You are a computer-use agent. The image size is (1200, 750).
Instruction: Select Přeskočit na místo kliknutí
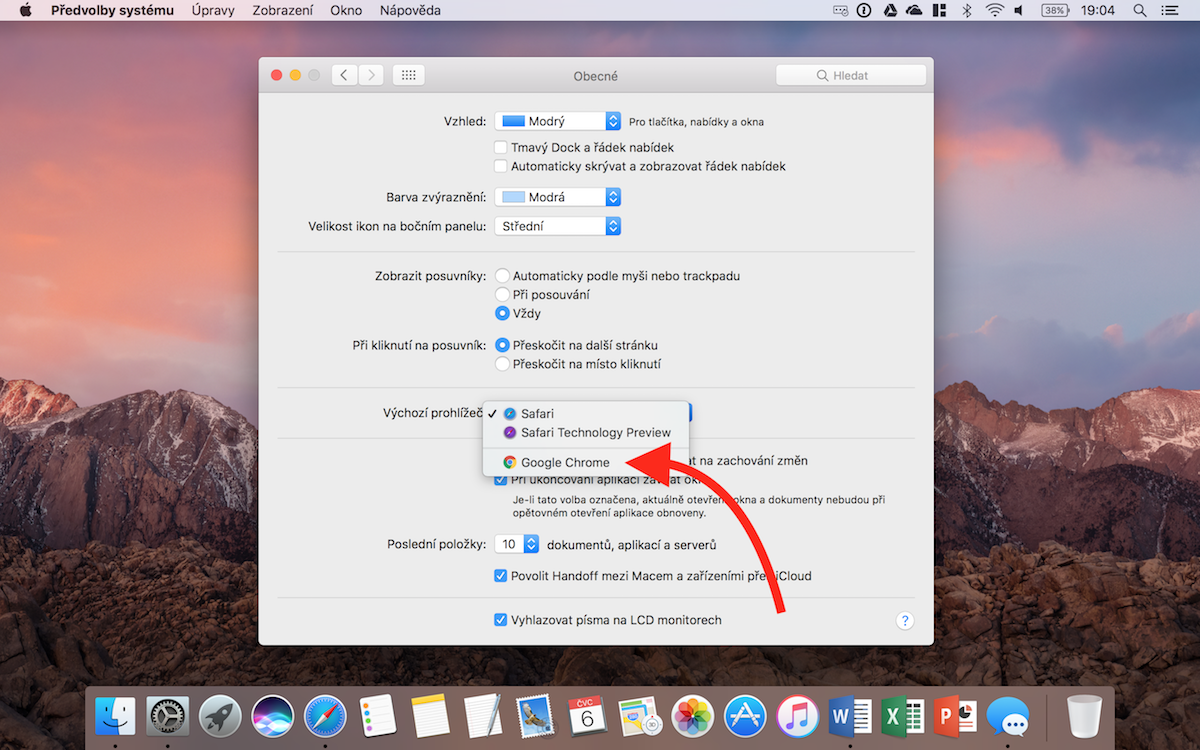click(502, 364)
